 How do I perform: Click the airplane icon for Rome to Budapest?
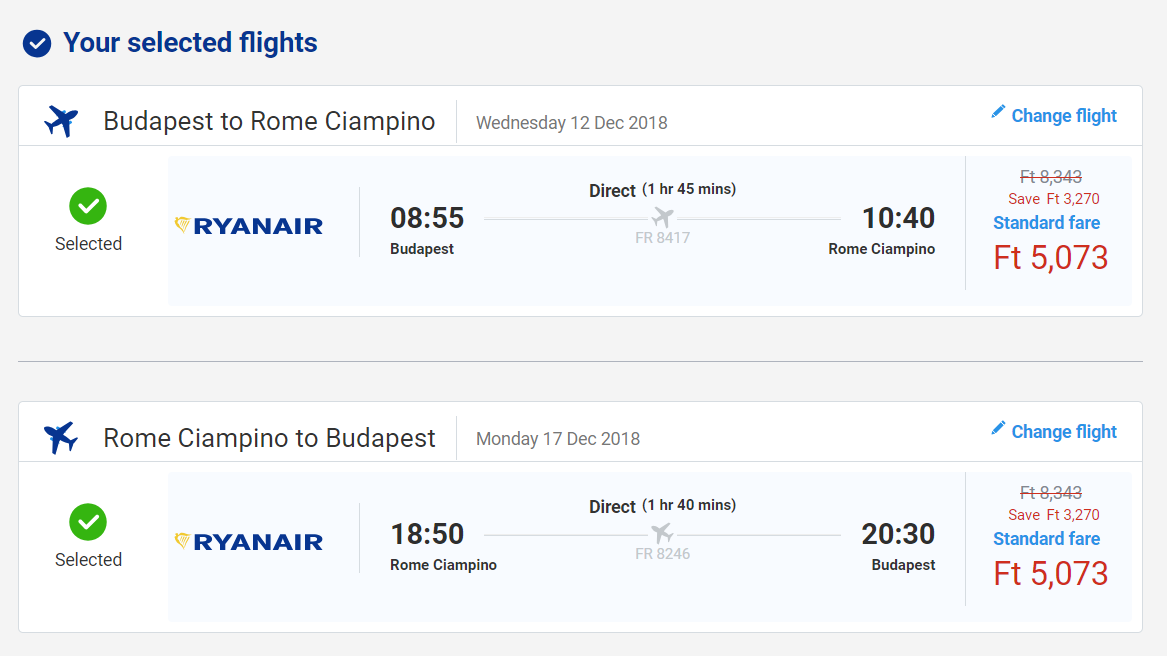(x=61, y=438)
